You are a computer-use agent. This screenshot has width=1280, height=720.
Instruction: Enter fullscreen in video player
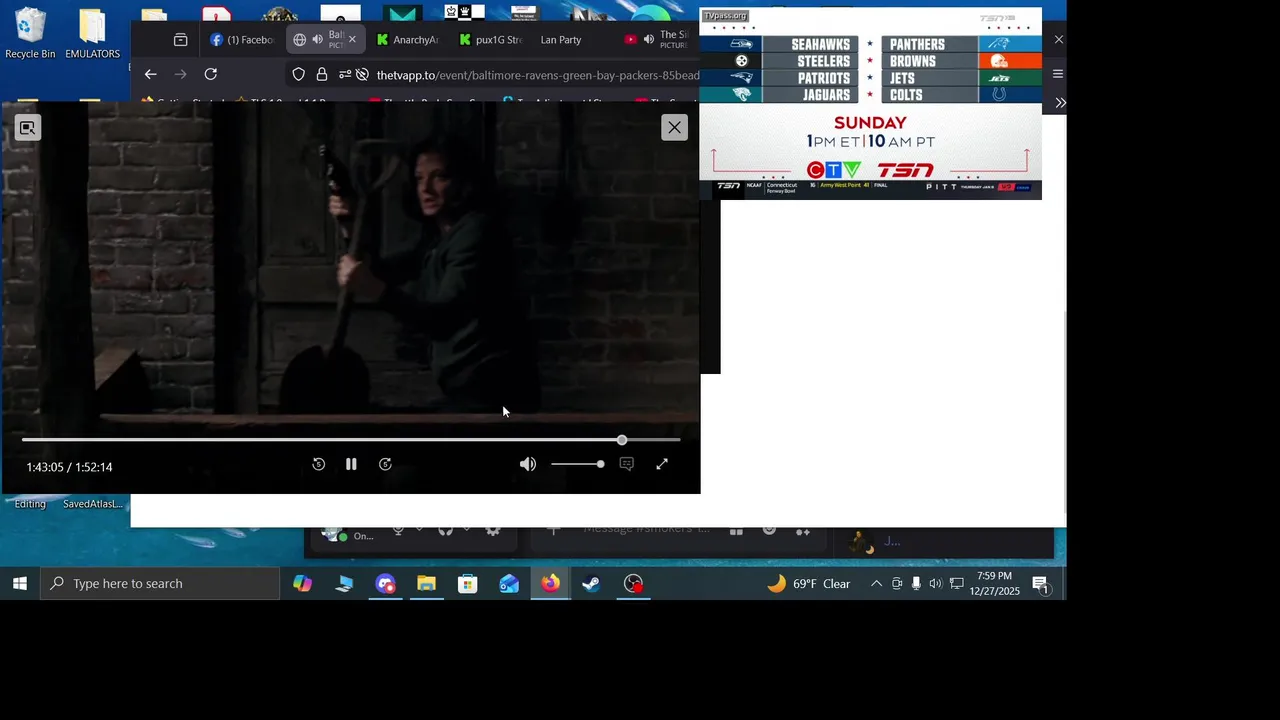(662, 464)
